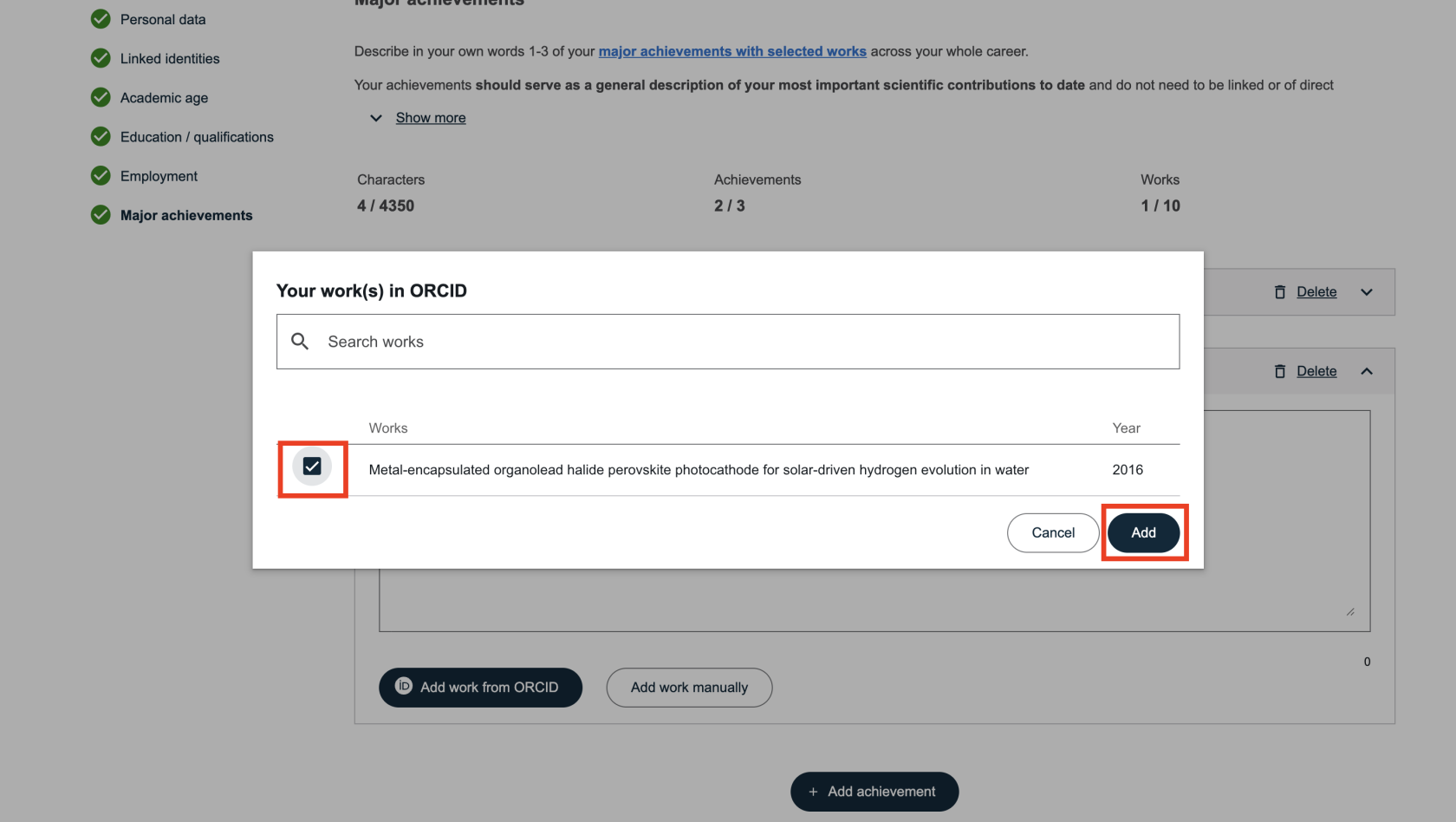This screenshot has width=1456, height=822.
Task: Click the chevron beside Show more
Action: [x=376, y=118]
